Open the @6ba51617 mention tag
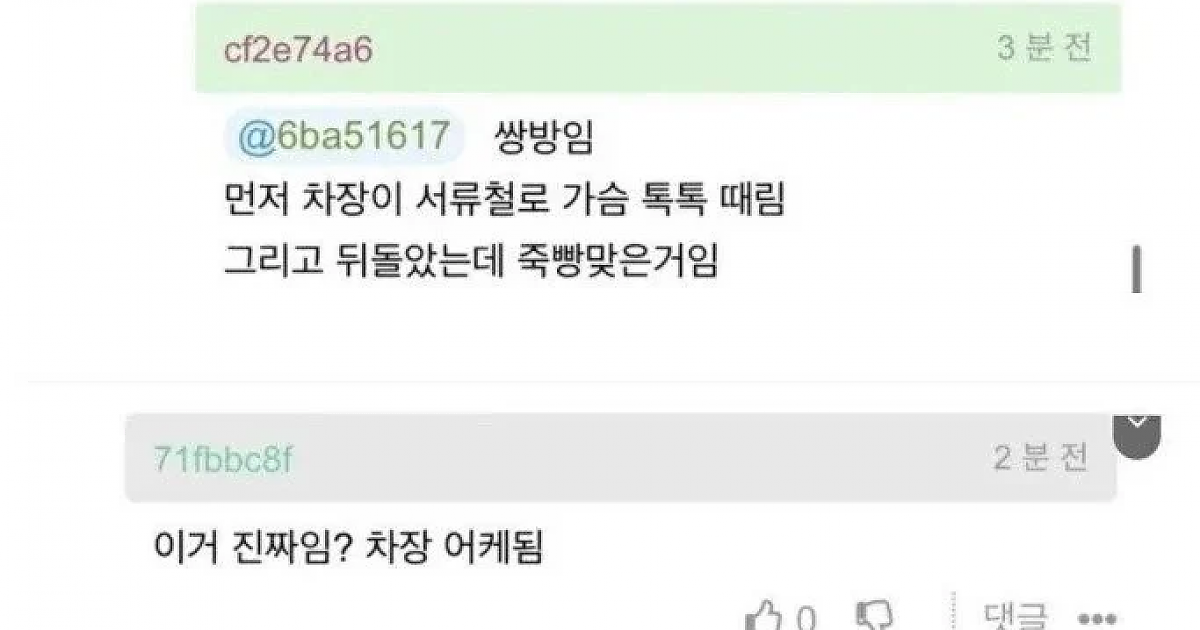 pos(345,137)
